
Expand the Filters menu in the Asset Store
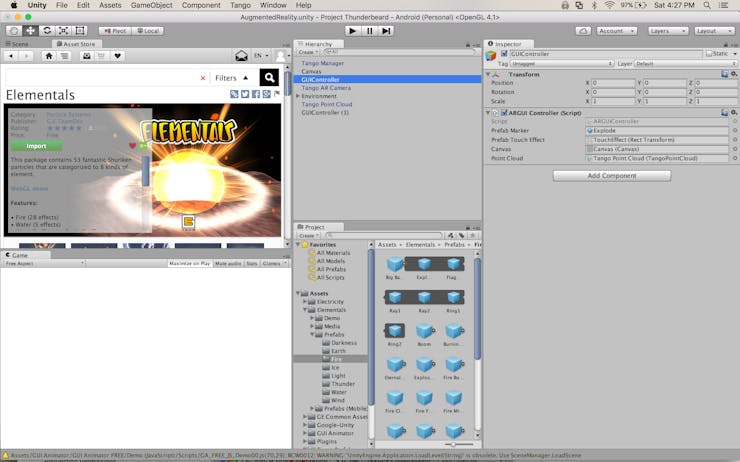[231, 78]
